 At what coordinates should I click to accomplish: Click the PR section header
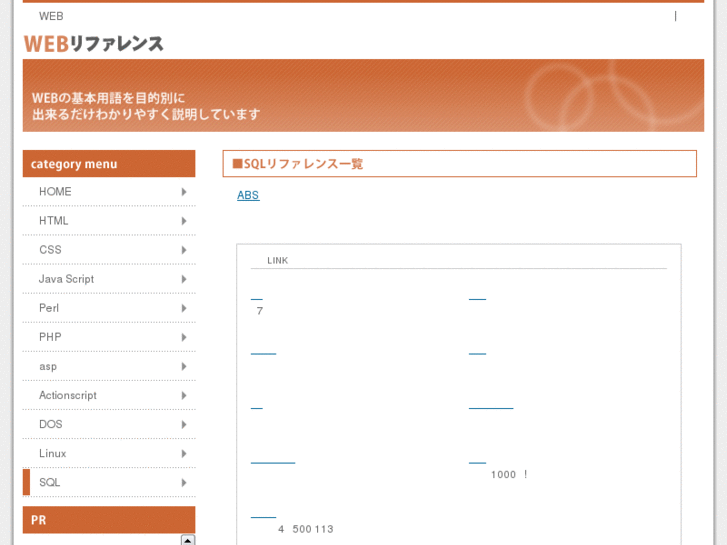click(109, 520)
